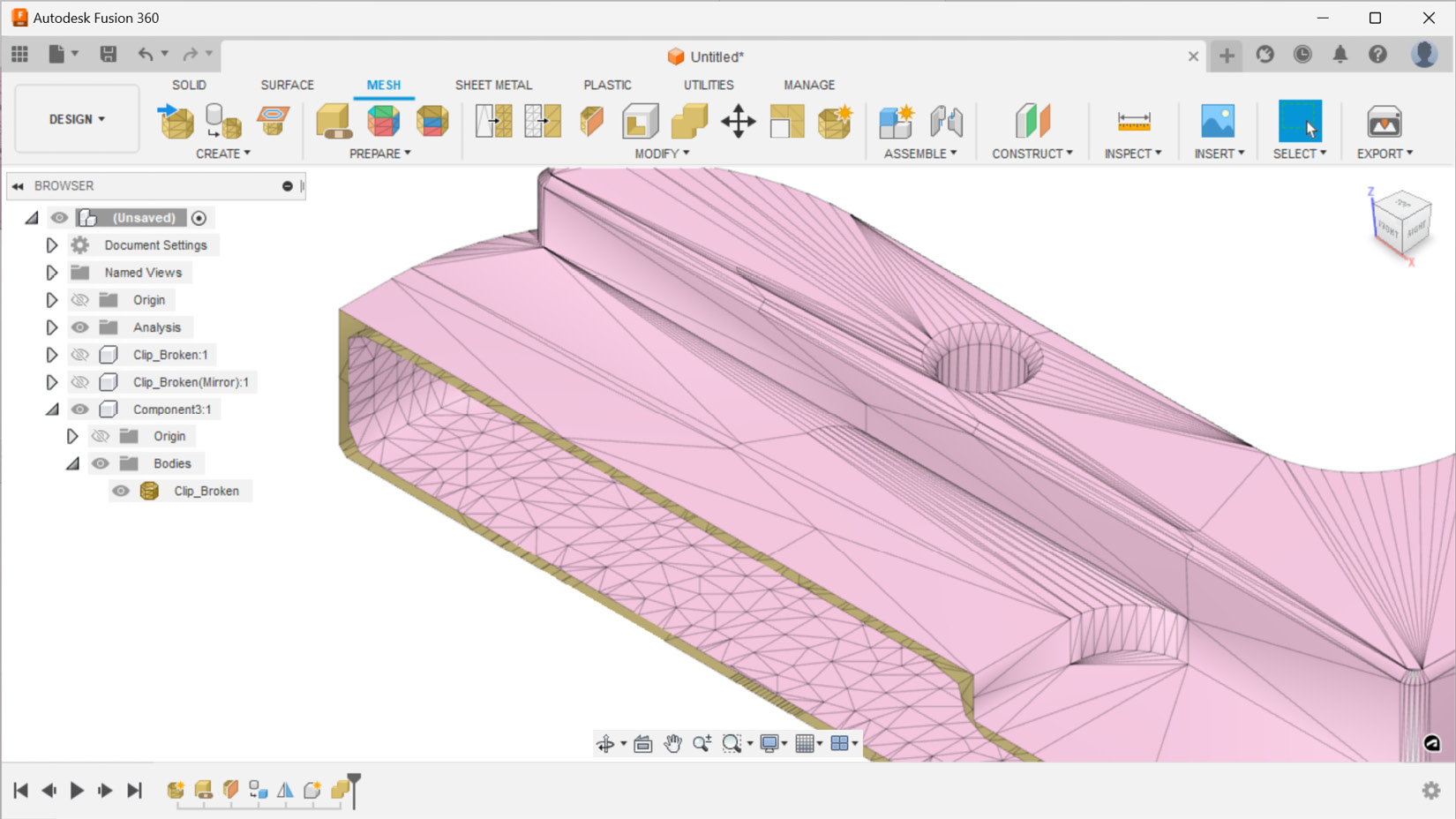Open the MODIFY dropdown menu

[662, 154]
